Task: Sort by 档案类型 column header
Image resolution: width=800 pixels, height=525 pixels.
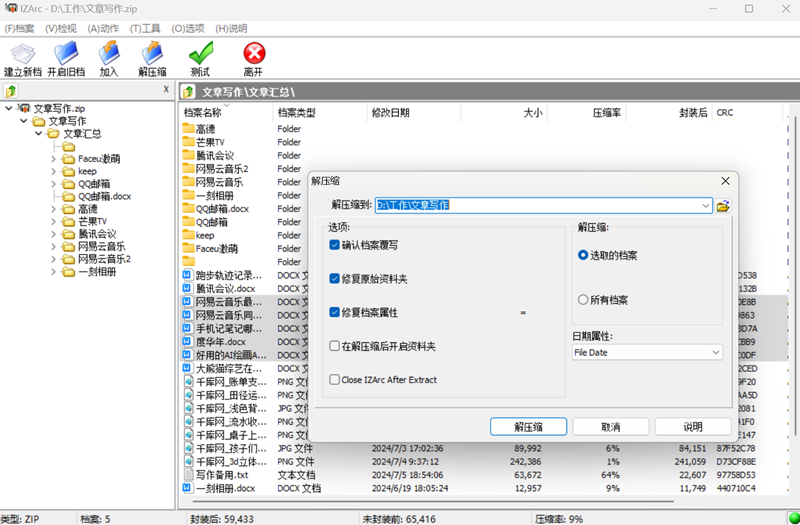Action: point(320,113)
